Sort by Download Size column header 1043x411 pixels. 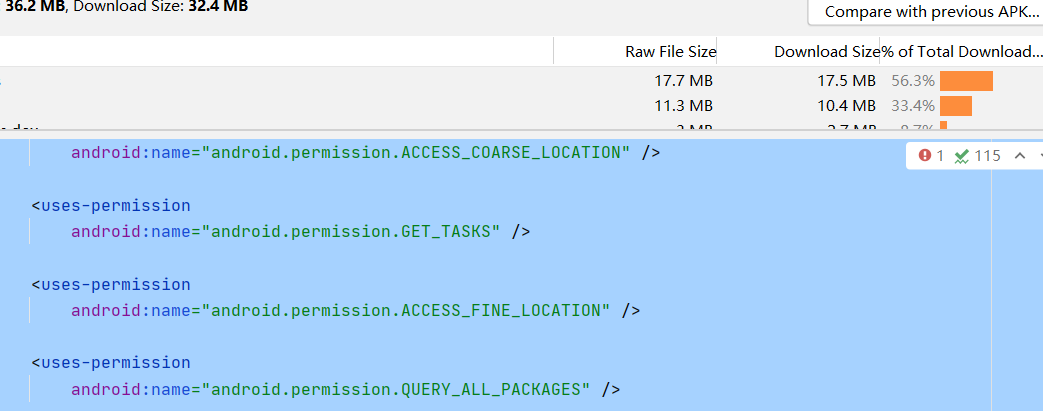[826, 51]
